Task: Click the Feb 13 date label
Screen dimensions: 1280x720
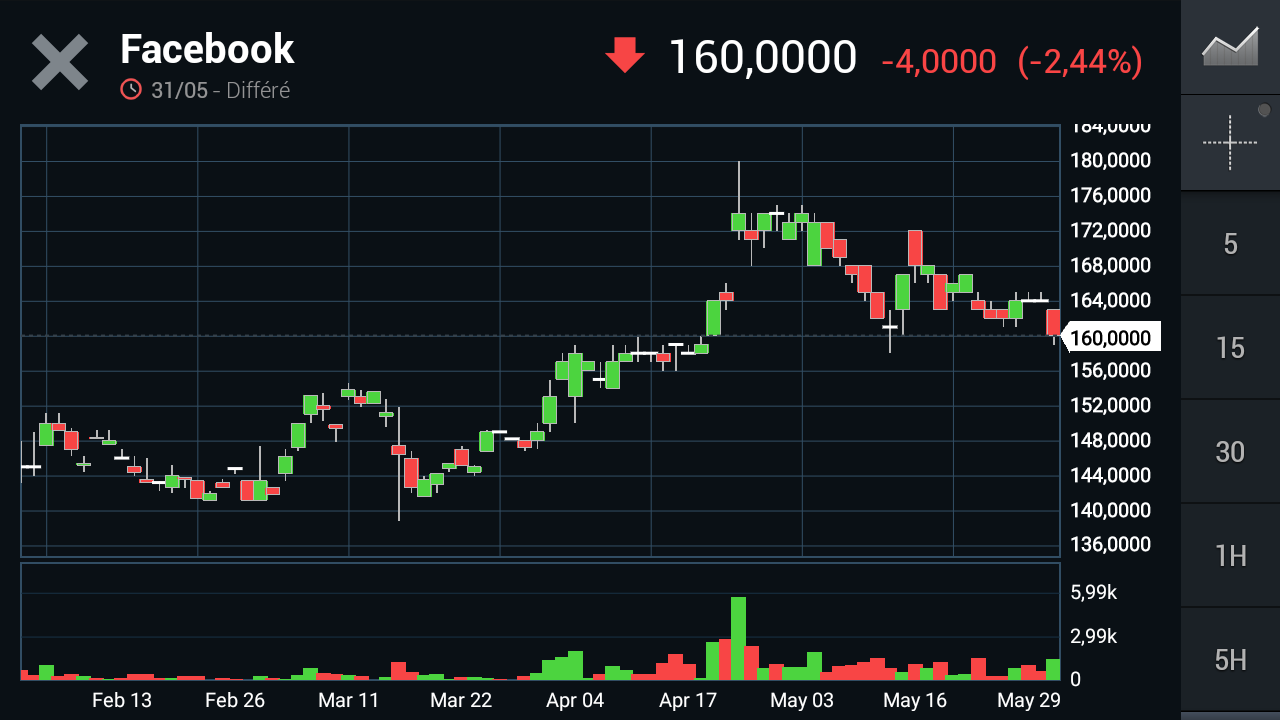Action: click(x=122, y=700)
